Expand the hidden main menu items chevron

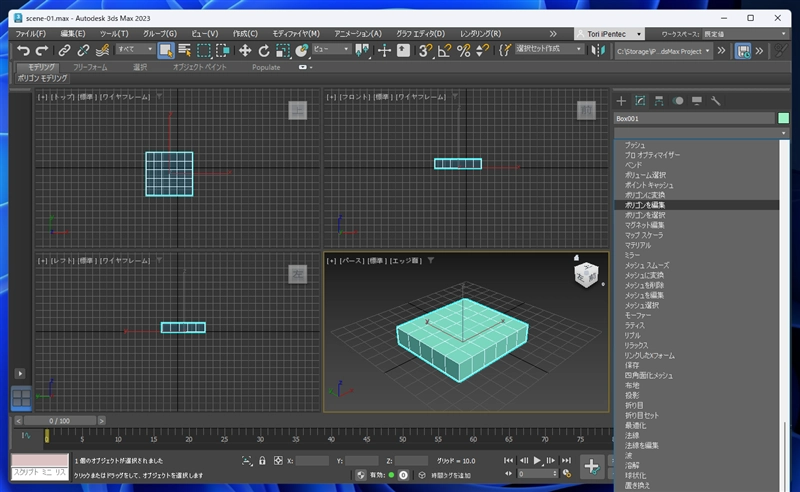tap(553, 34)
